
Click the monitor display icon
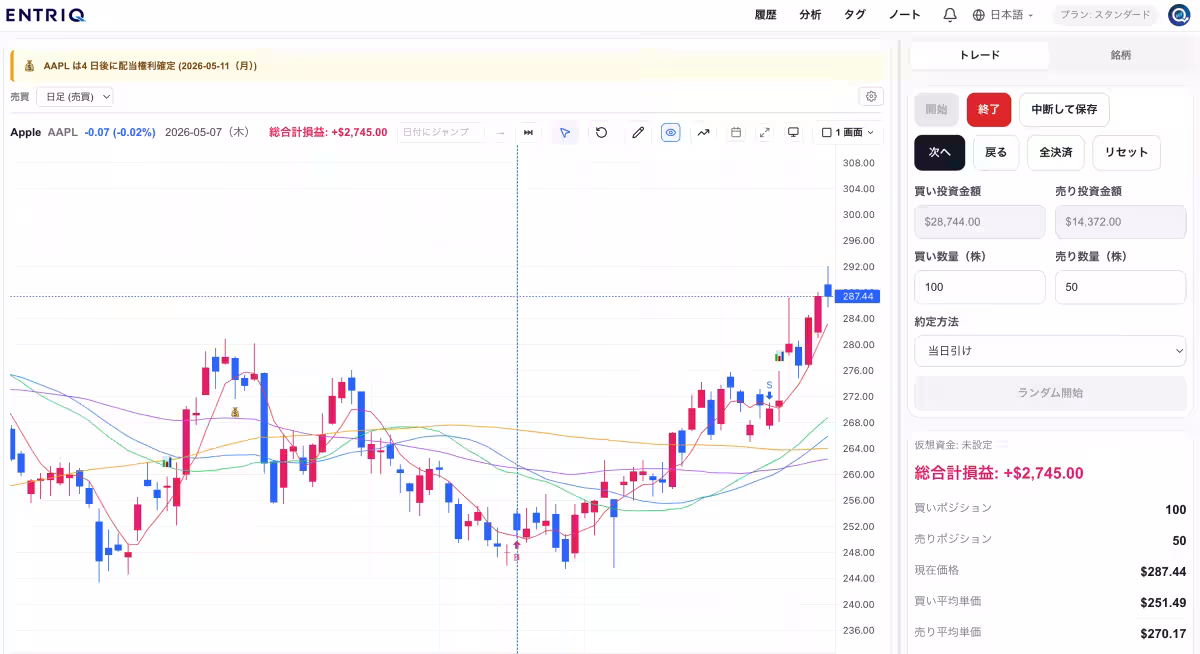794,132
